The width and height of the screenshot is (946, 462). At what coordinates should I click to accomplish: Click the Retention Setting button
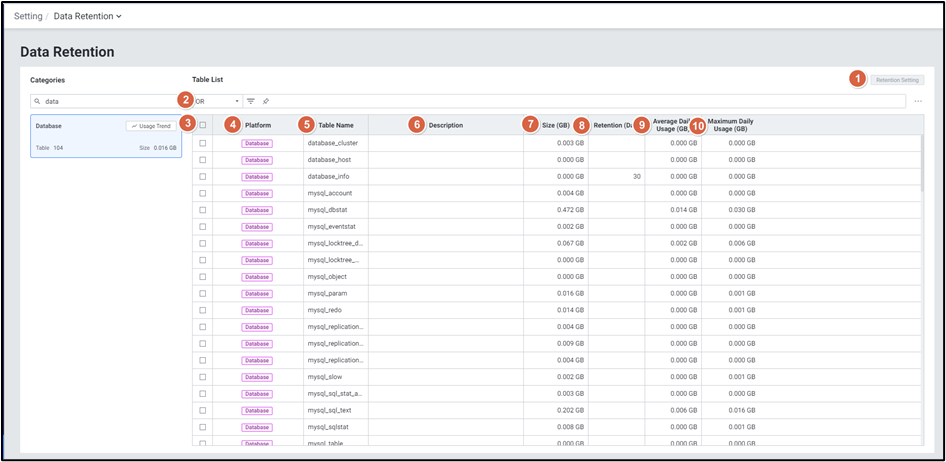coord(897,80)
